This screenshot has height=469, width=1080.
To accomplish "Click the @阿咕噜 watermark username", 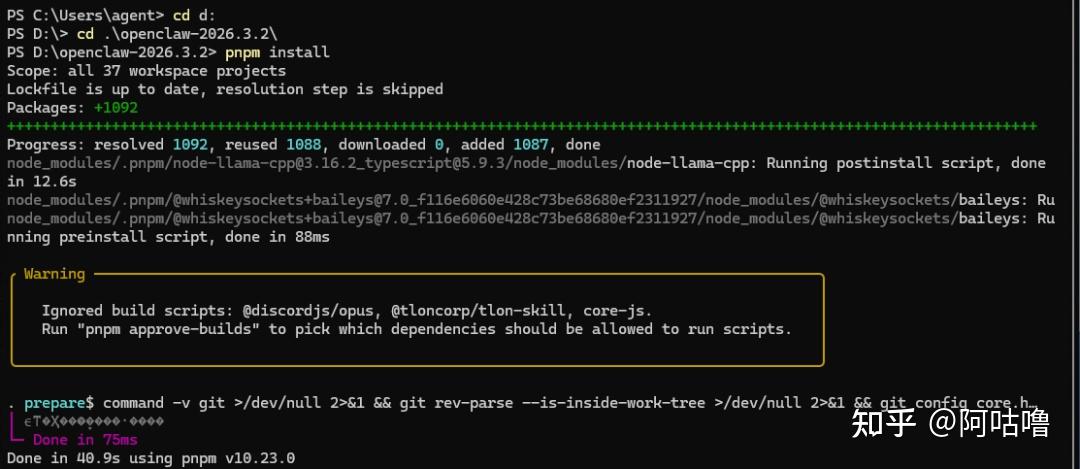I will [x=988, y=423].
